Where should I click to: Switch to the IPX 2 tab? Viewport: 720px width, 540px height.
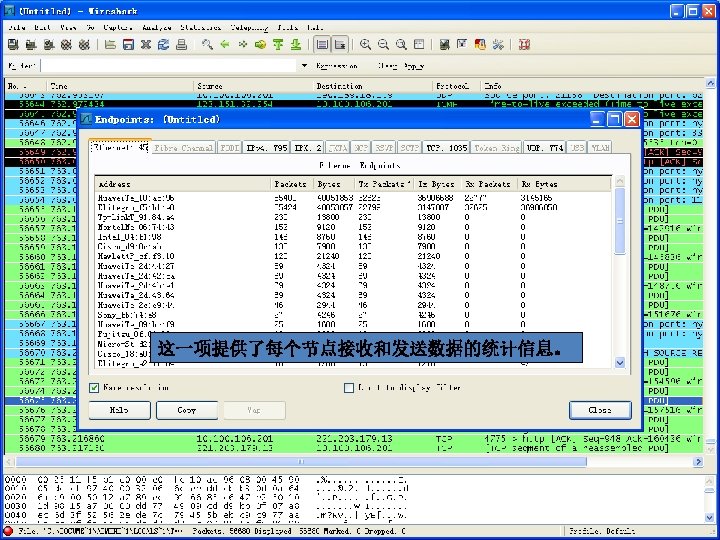[x=308, y=148]
